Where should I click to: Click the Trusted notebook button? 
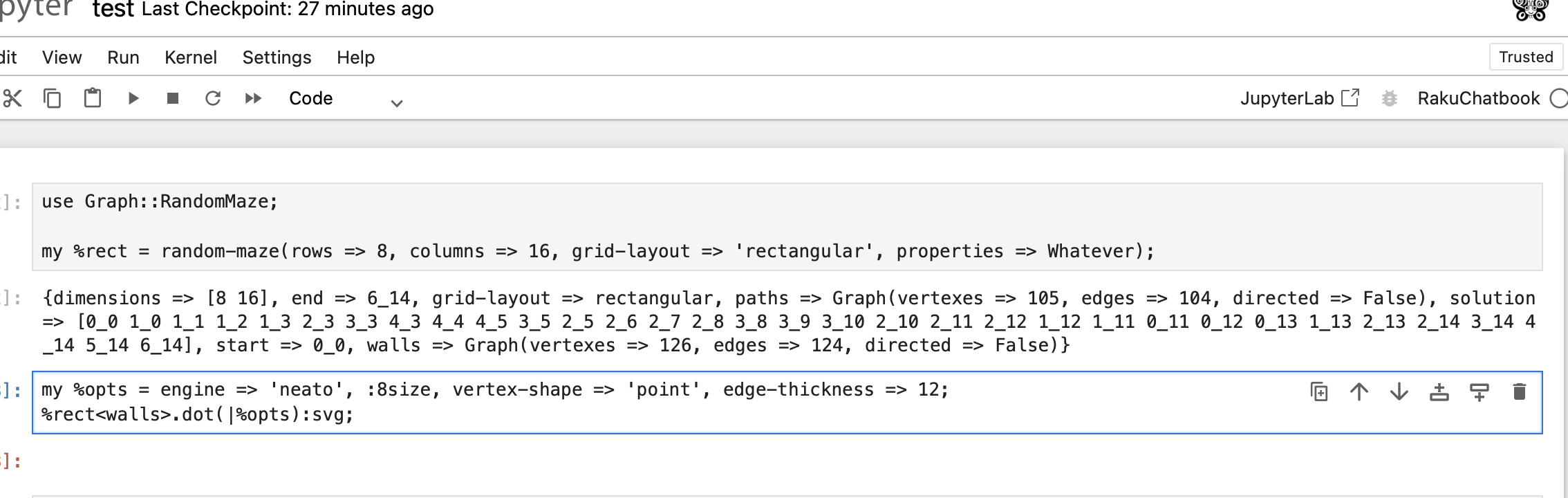pos(1526,57)
